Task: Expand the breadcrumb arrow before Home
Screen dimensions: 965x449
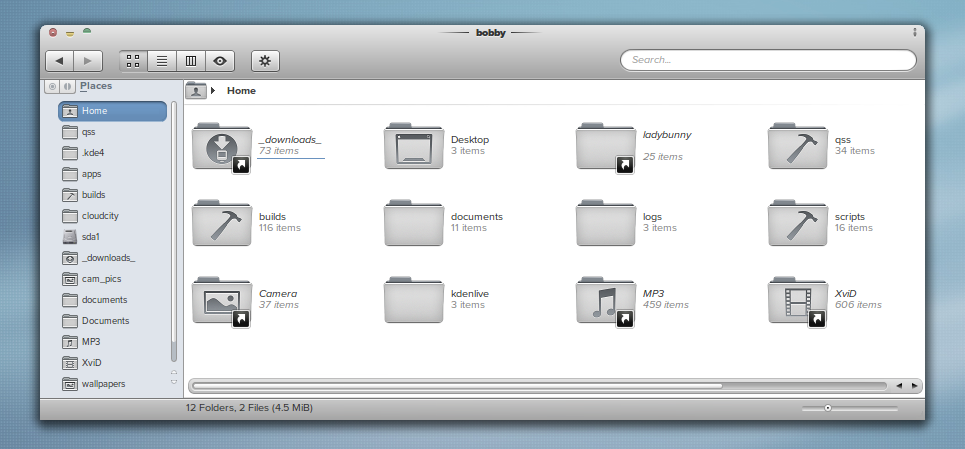Action: (x=213, y=91)
